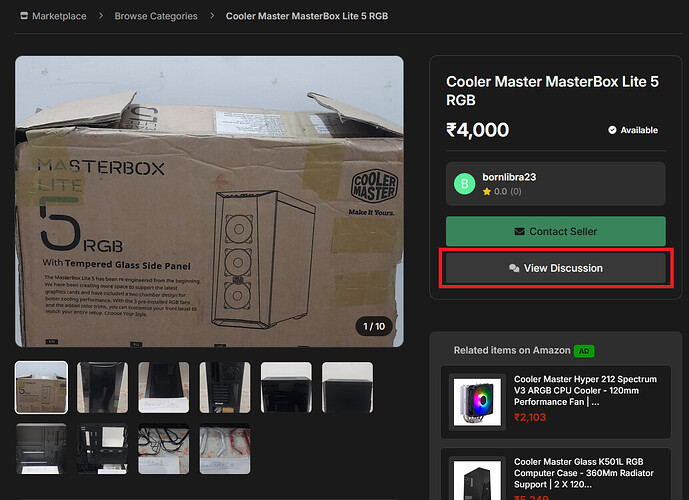Screen dimensions: 689x500
Task: Click the Marketplace store icon in breadcrumb
Action: click(23, 16)
